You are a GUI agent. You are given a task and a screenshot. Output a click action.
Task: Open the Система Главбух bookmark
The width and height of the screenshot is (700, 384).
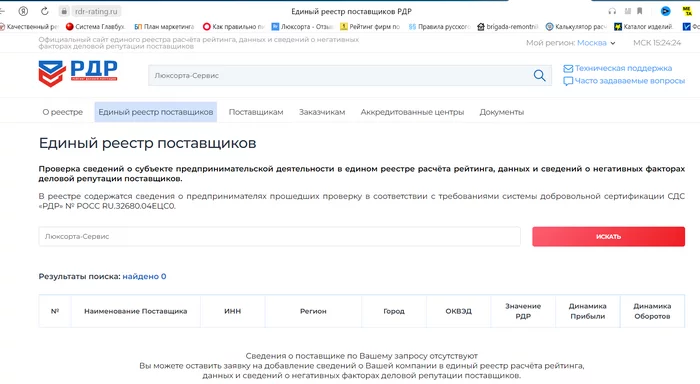[96, 27]
